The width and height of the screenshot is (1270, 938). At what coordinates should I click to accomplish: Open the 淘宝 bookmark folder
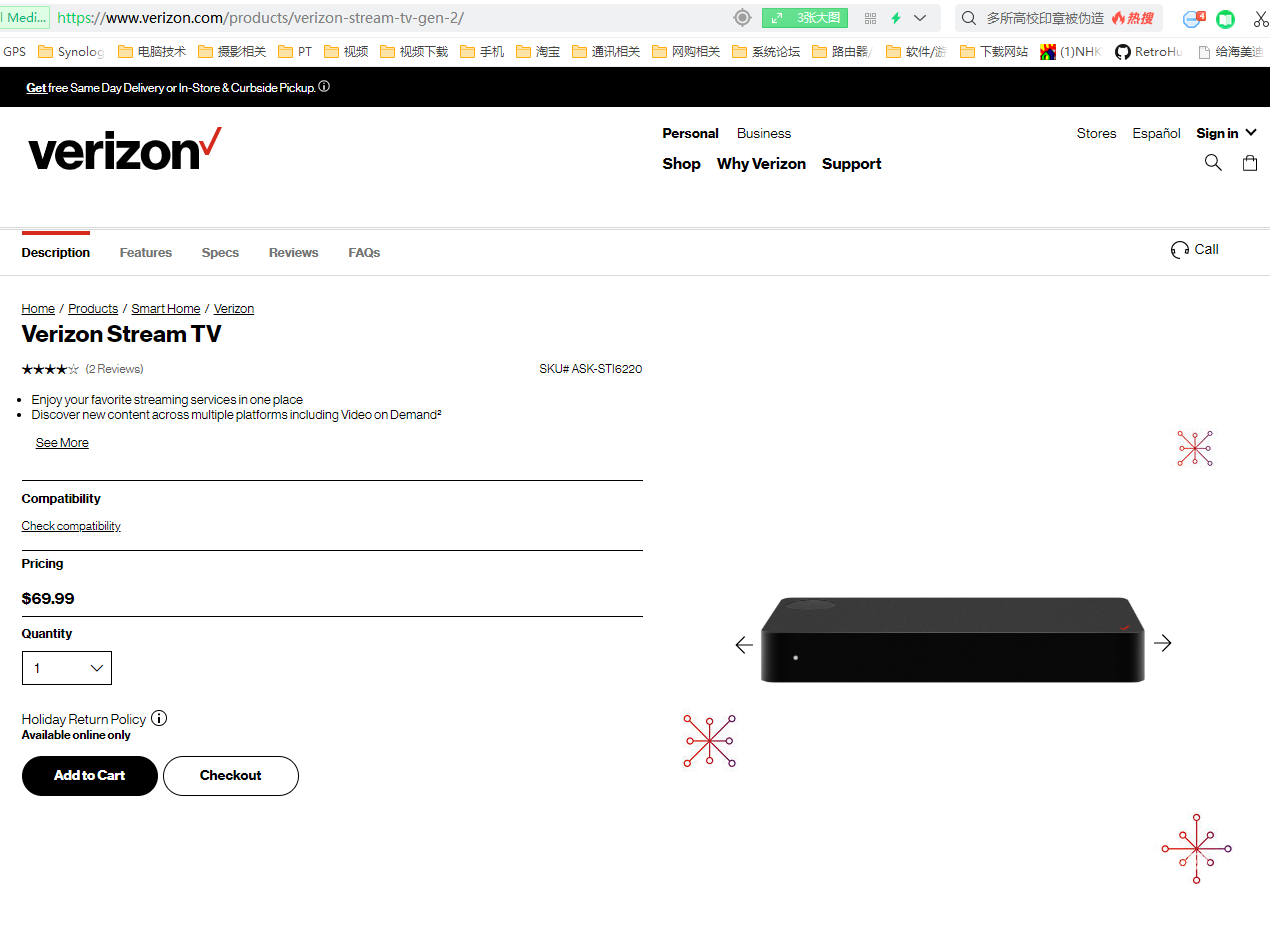[x=538, y=52]
